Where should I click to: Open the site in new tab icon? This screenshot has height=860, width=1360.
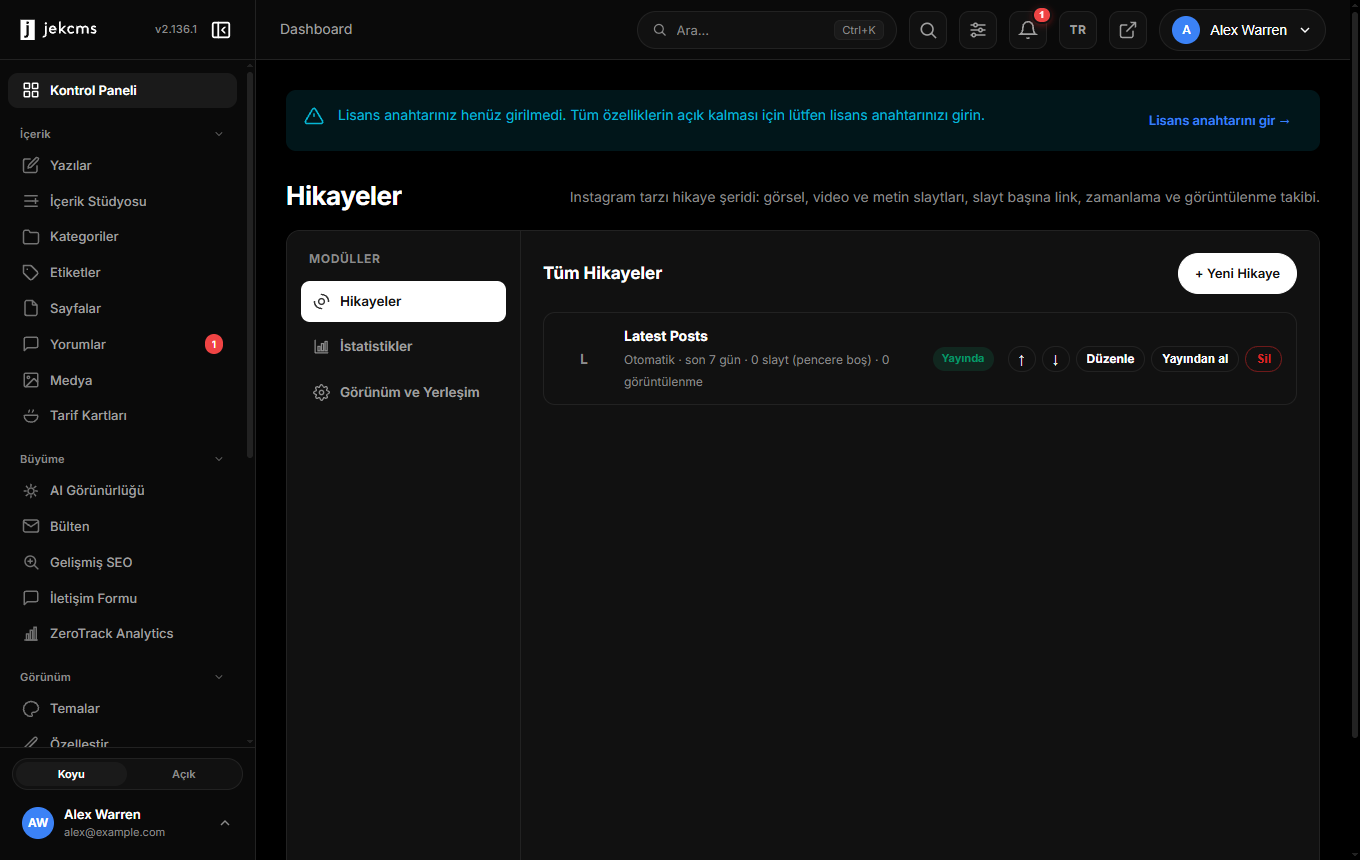(1128, 30)
